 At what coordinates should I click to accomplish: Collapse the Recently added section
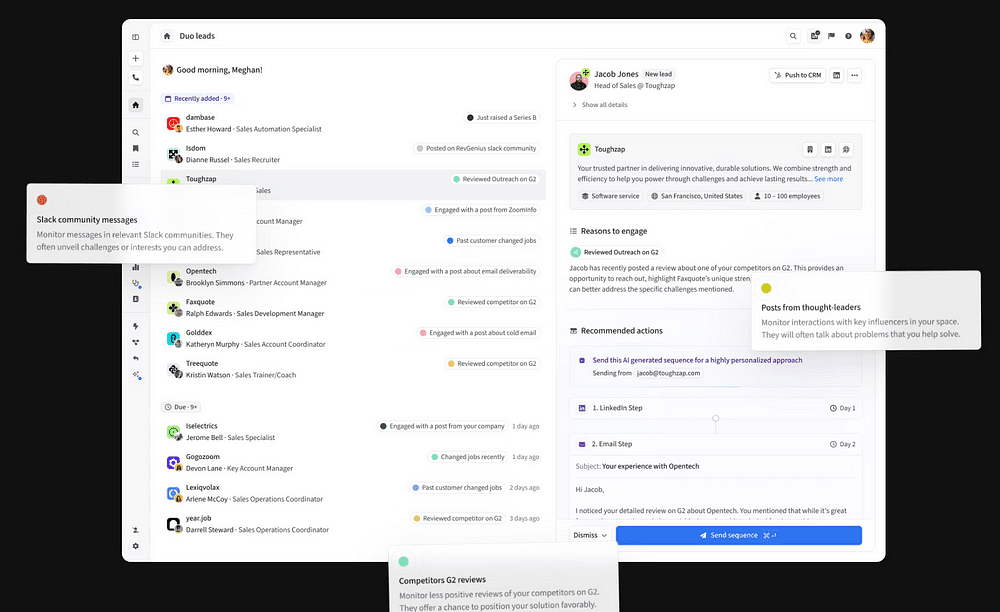[x=197, y=98]
